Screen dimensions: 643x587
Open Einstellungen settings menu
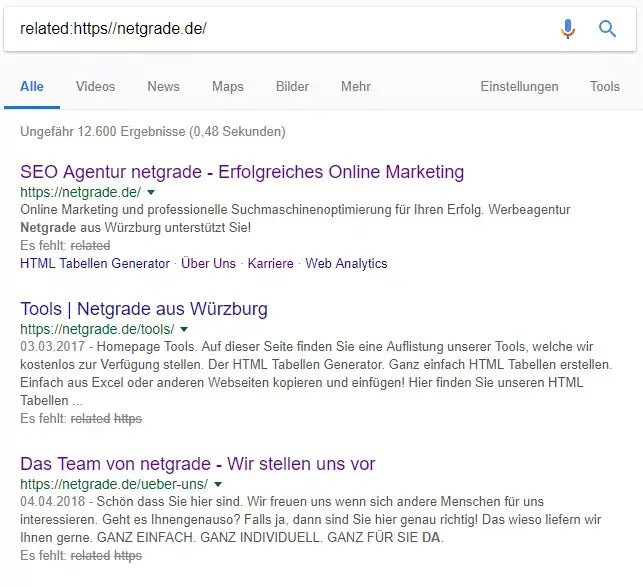point(519,87)
